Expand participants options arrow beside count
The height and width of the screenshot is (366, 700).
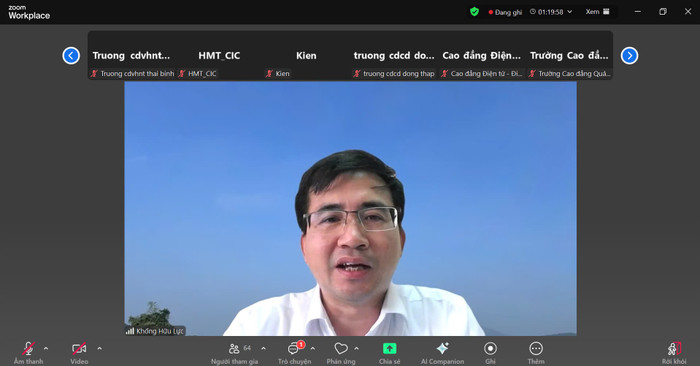pos(263,349)
